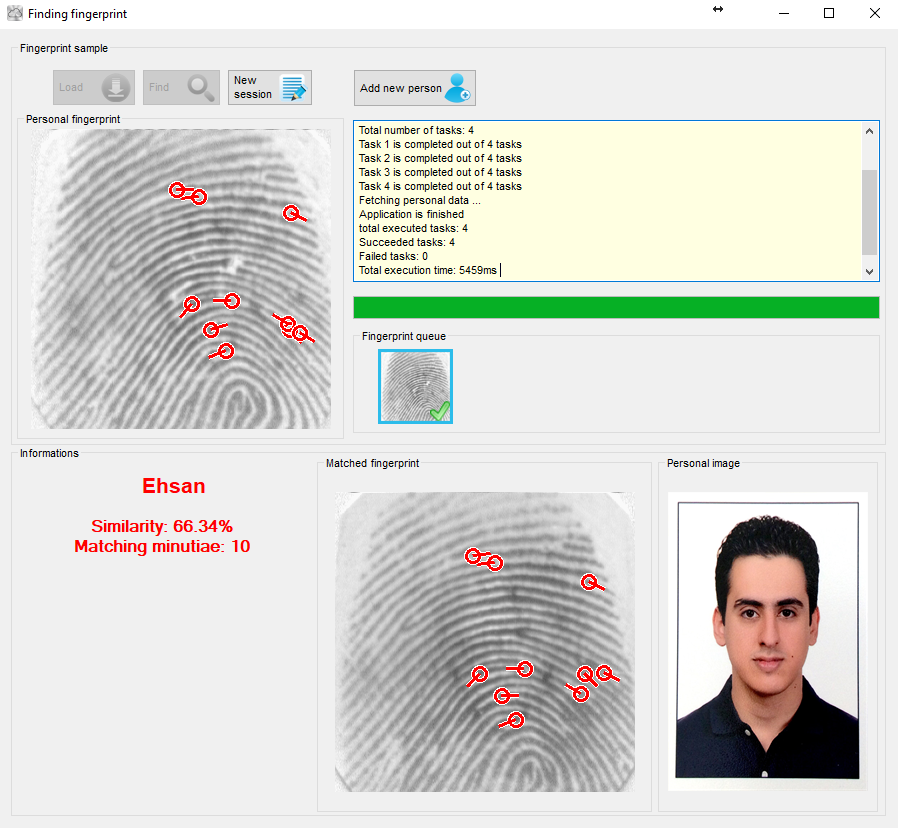Click the Find magnifier icon
This screenshot has height=828, width=898.
tap(201, 88)
